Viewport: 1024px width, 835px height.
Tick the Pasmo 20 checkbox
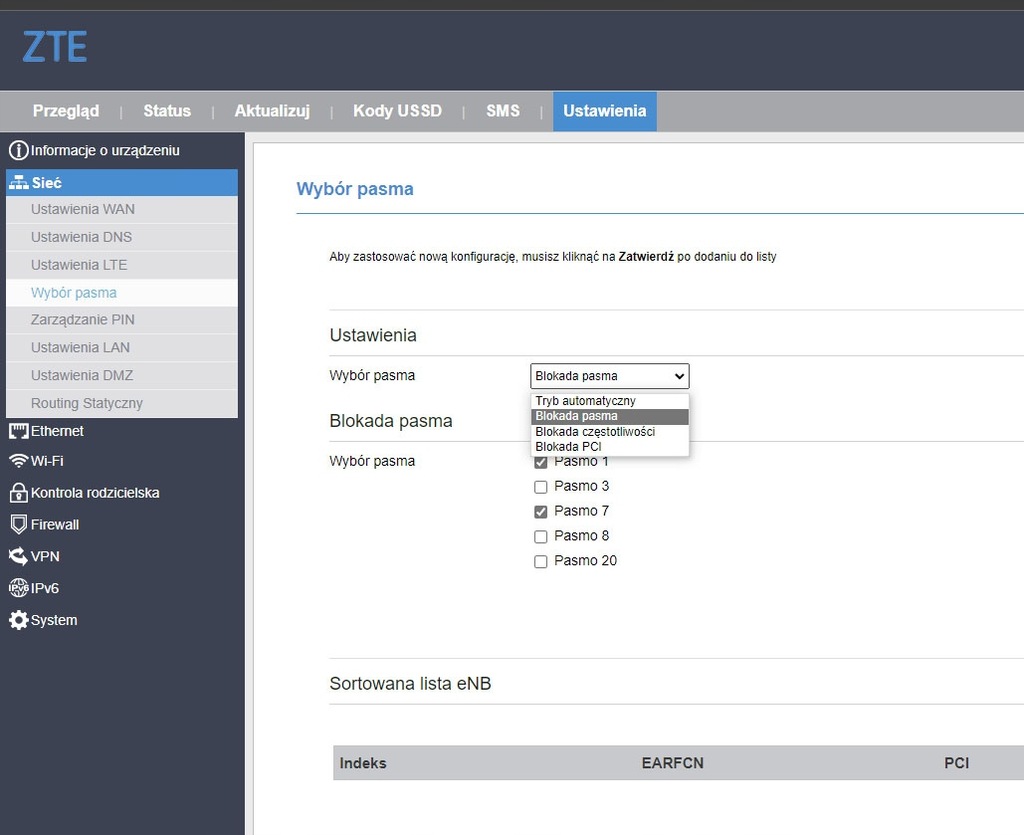541,562
